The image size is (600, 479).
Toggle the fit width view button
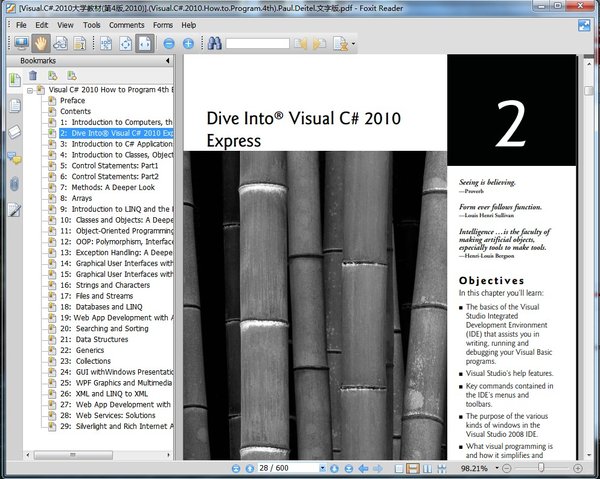[x=145, y=44]
